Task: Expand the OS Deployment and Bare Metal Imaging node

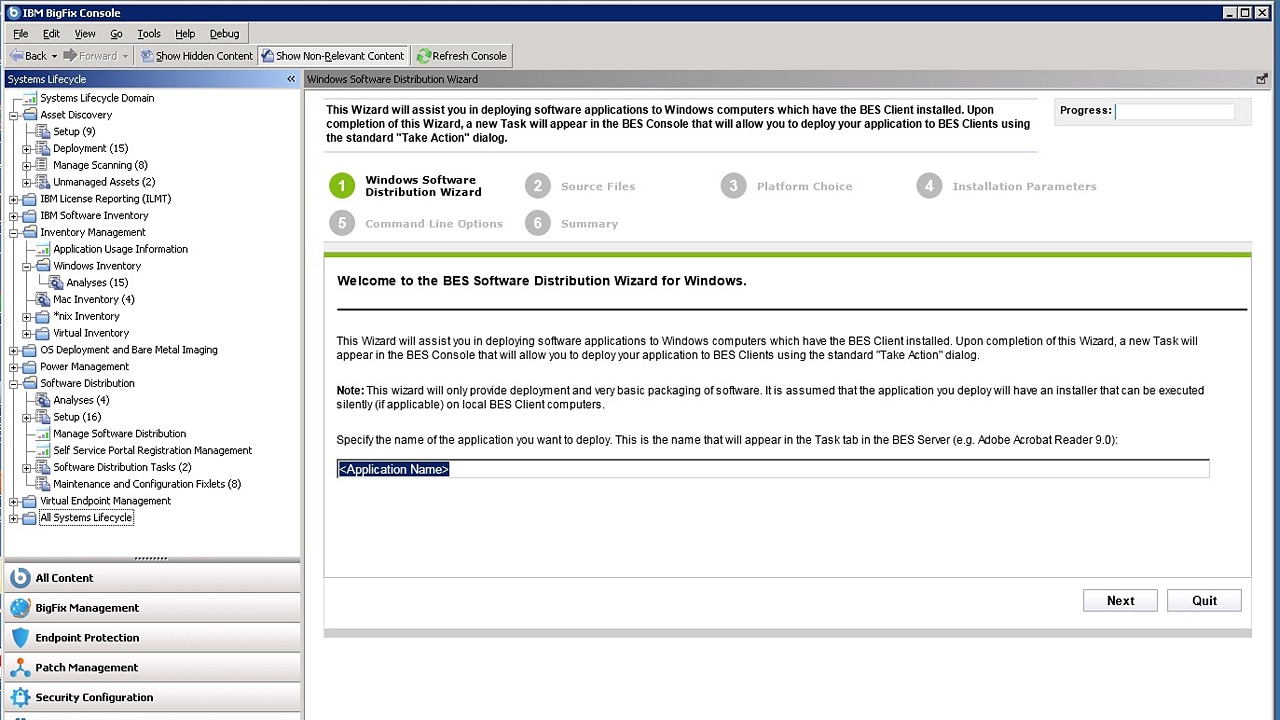Action: [14, 350]
